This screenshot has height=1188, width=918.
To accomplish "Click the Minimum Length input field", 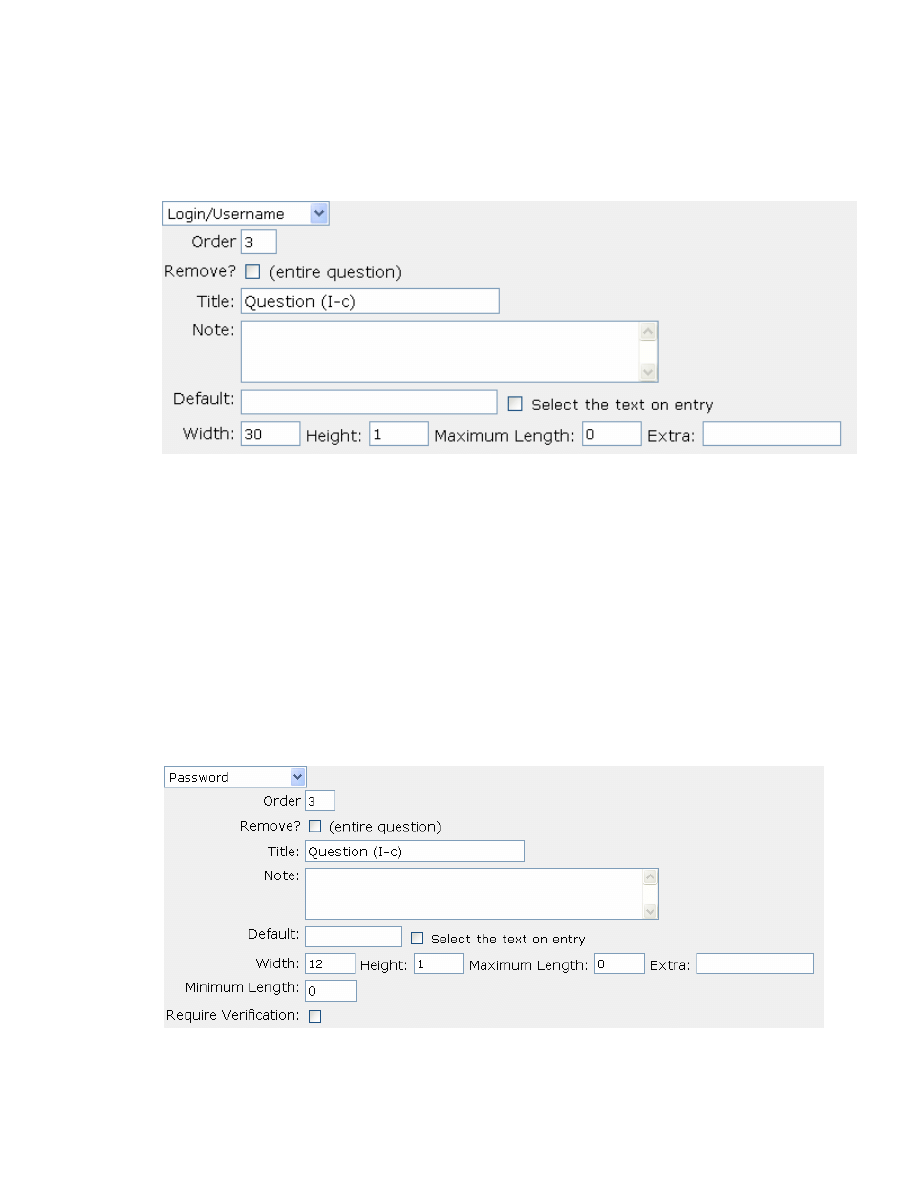I will click(330, 991).
